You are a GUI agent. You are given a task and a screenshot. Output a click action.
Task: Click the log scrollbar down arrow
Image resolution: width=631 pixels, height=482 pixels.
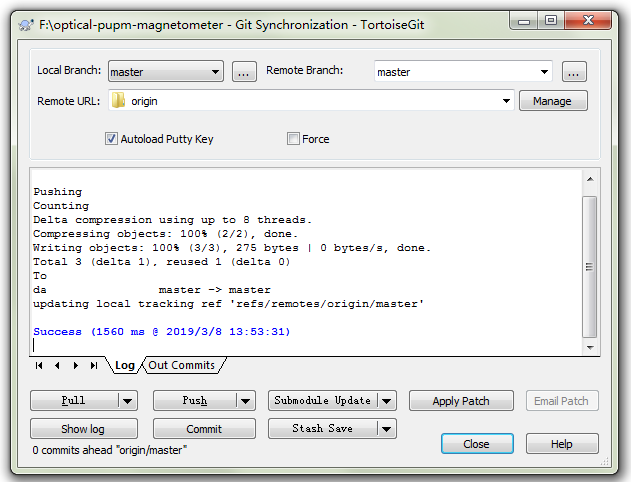tap(590, 347)
